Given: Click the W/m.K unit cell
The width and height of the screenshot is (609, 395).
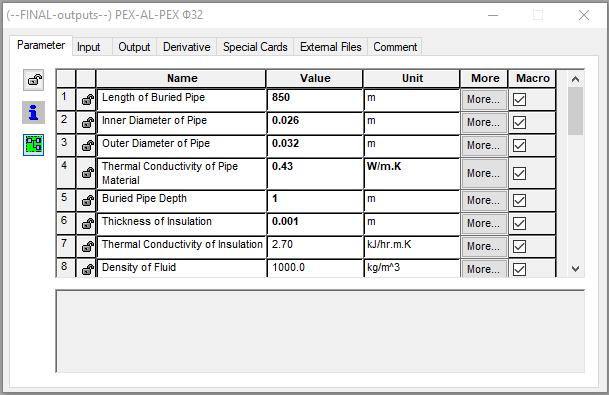Looking at the screenshot, I should coord(412,173).
